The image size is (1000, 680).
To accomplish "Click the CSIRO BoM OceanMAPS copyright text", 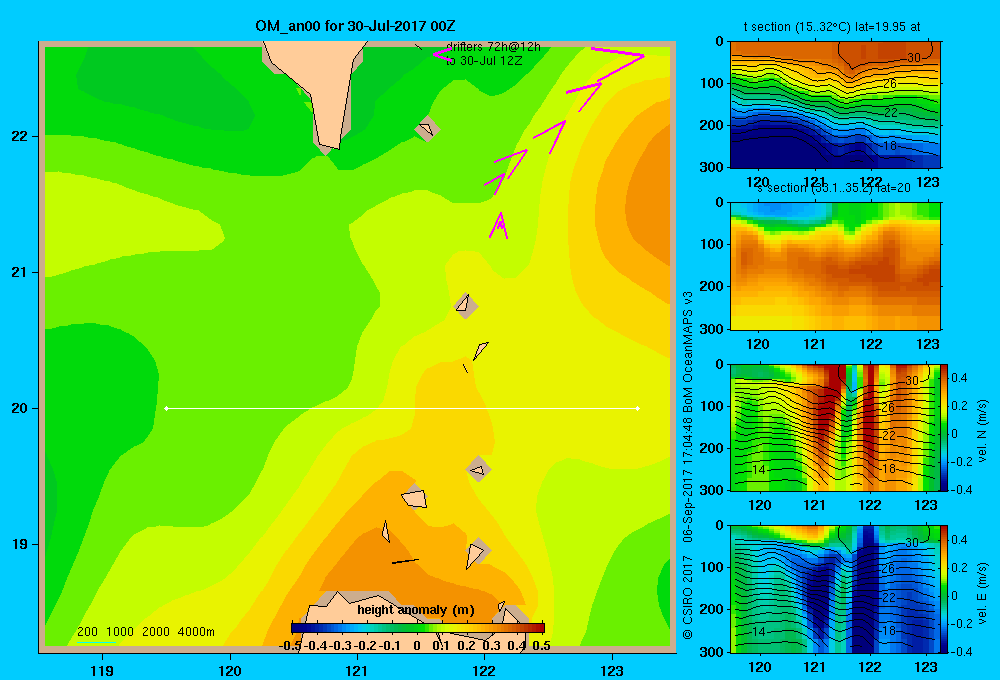I will 688,466.
